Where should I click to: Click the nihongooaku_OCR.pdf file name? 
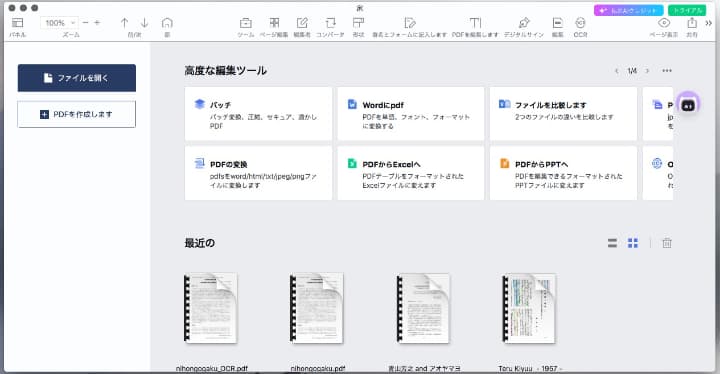212,368
